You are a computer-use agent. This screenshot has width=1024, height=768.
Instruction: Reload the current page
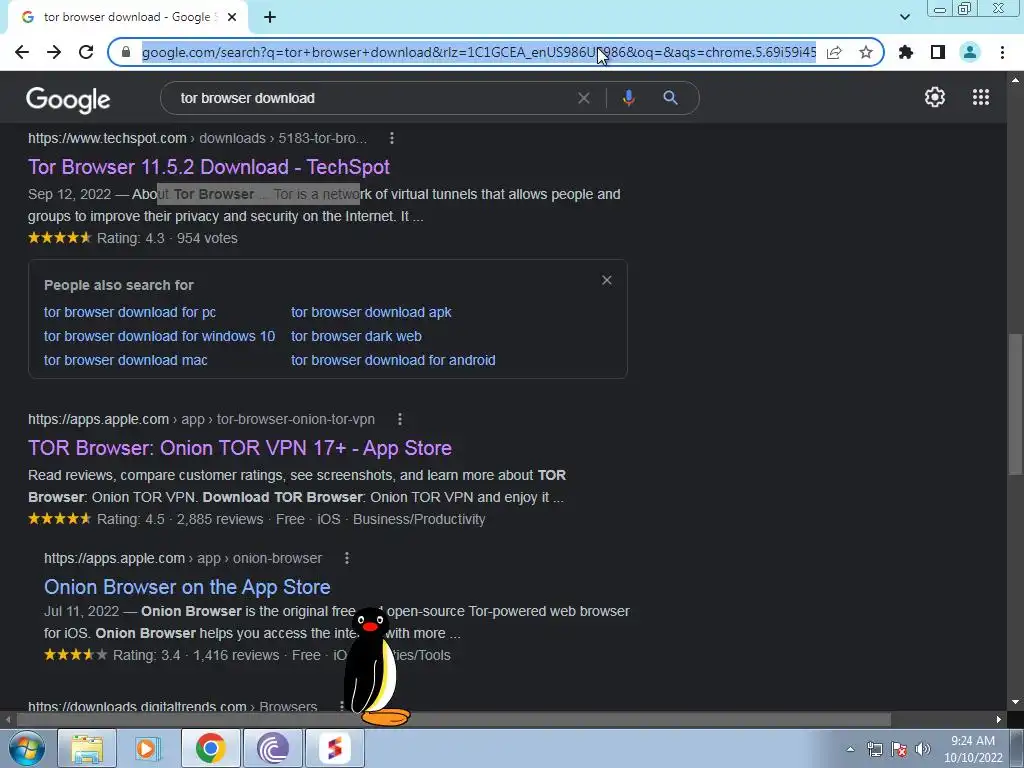tap(86, 52)
